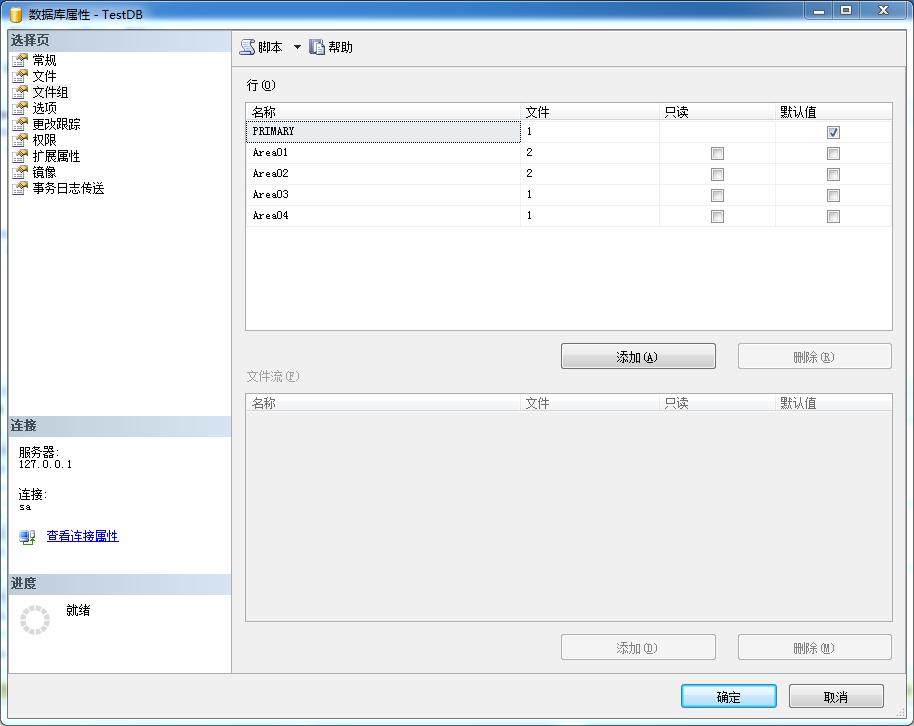The image size is (914, 726).
Task: Open the 文件 page
Action: [x=44, y=76]
